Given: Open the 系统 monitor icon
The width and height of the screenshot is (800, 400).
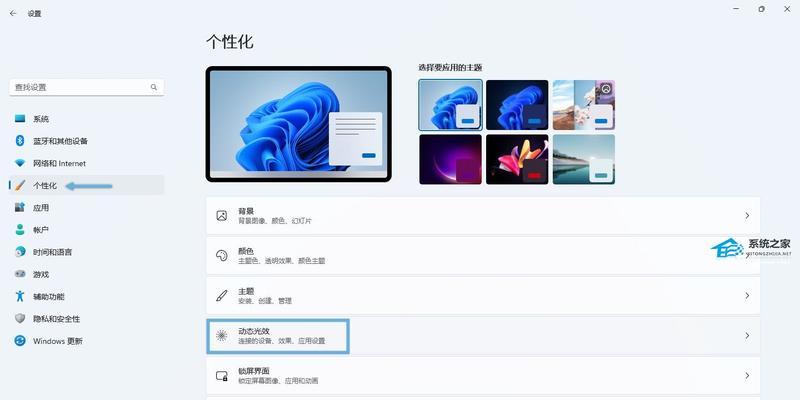Looking at the screenshot, I should [x=20, y=119].
